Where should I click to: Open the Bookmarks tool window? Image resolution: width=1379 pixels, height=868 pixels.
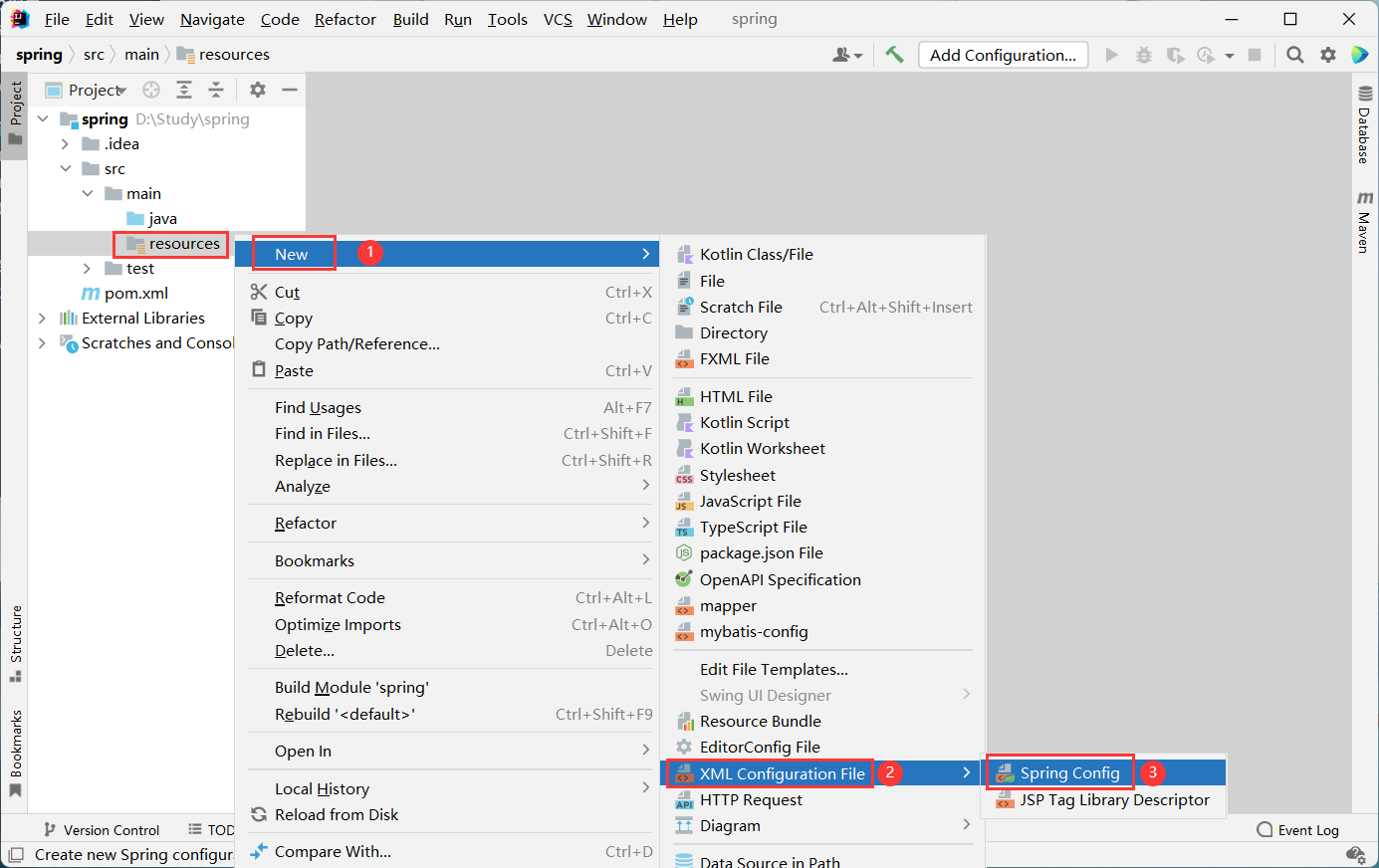[x=15, y=754]
